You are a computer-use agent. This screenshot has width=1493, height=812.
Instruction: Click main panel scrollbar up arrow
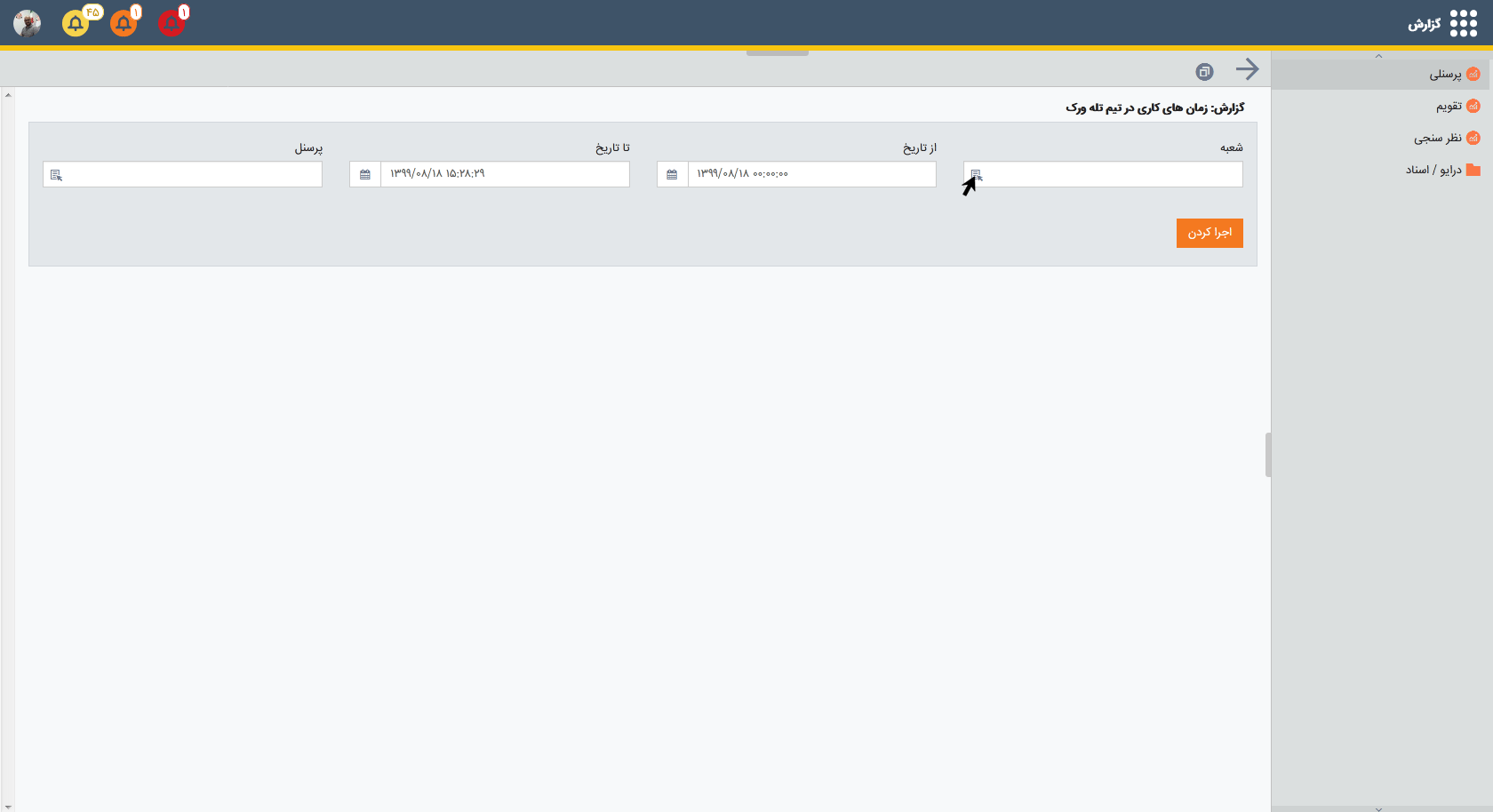(8, 93)
